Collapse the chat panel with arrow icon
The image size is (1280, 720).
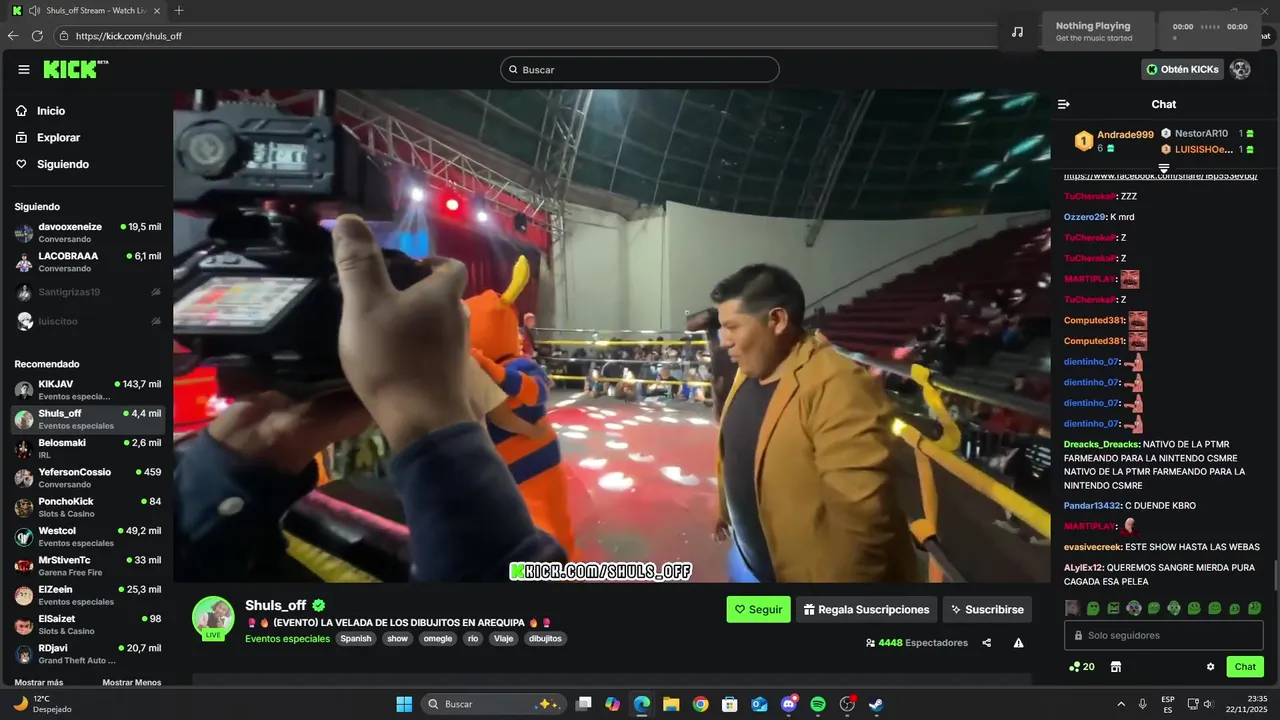(x=1064, y=104)
